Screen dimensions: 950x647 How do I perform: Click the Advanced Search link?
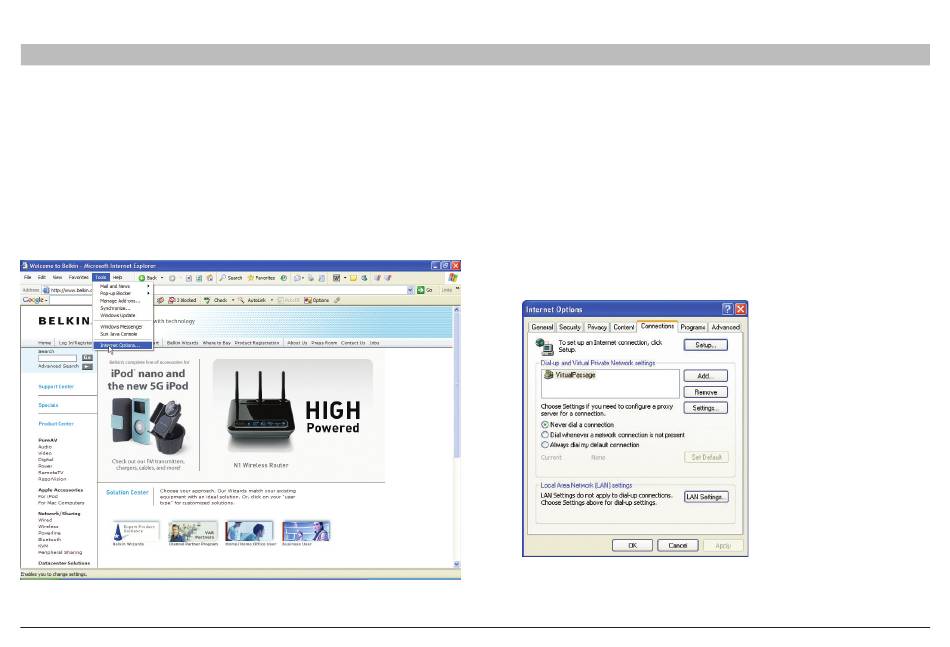point(58,366)
